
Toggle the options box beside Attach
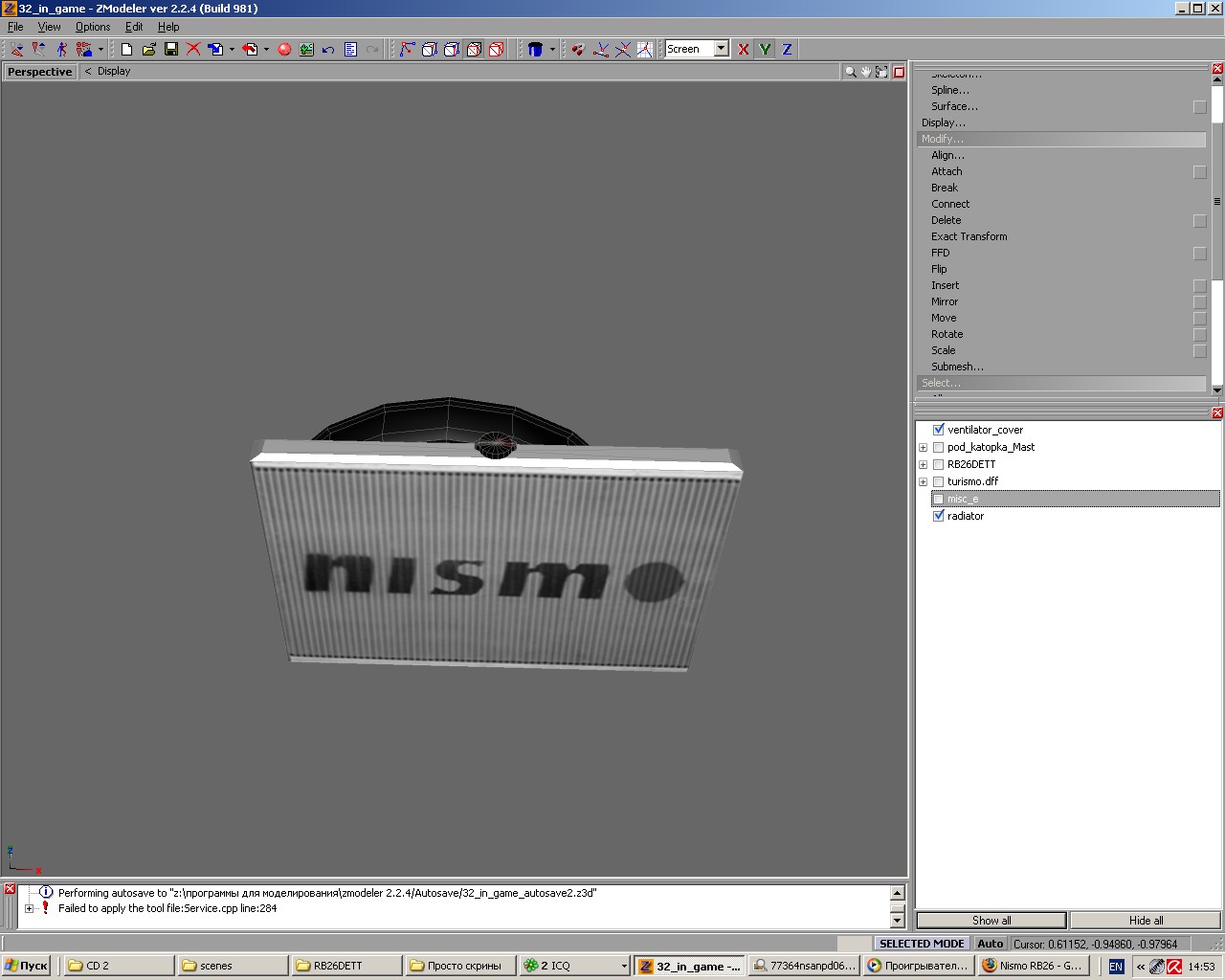click(x=1200, y=172)
